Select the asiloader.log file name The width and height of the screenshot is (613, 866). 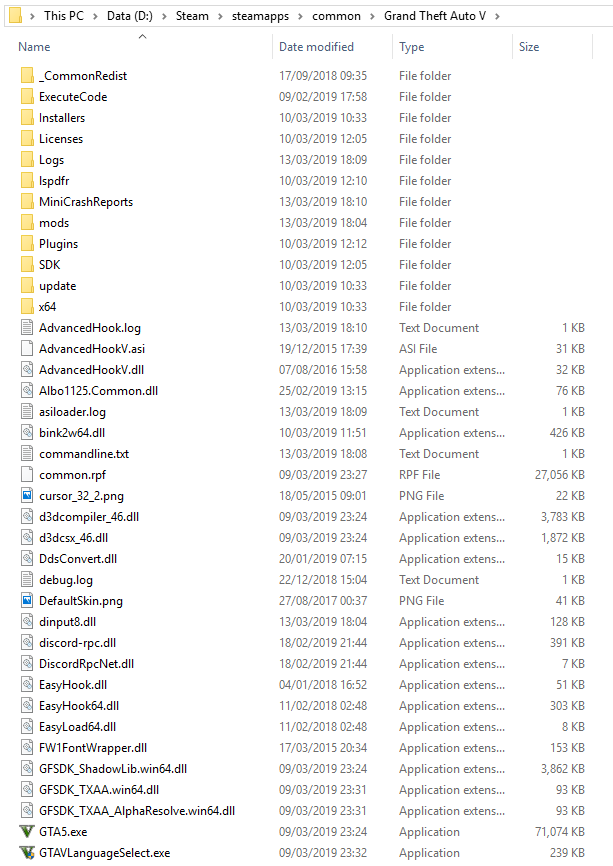(x=72, y=411)
